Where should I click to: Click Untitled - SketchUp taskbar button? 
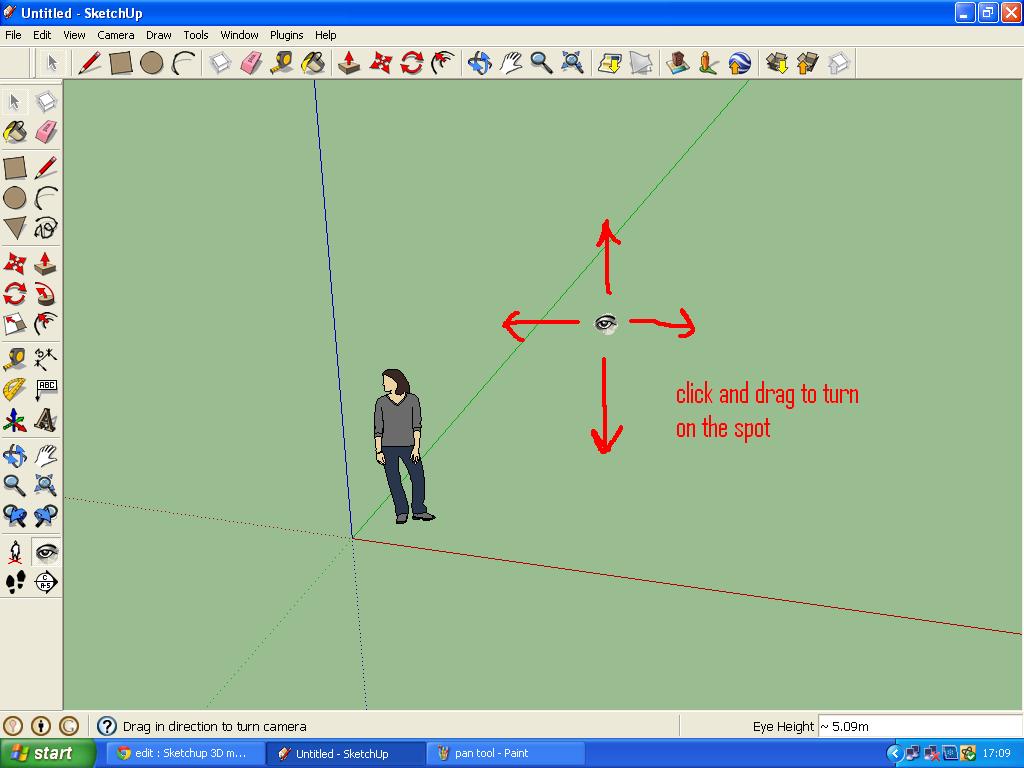tap(345, 754)
